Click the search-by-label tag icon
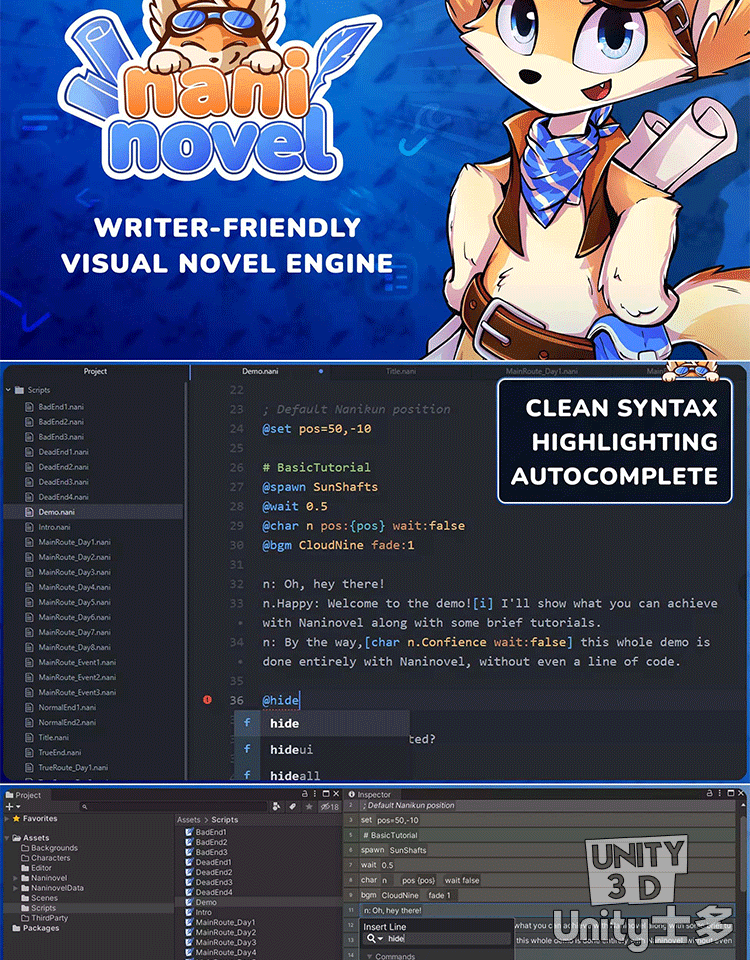 tap(293, 806)
